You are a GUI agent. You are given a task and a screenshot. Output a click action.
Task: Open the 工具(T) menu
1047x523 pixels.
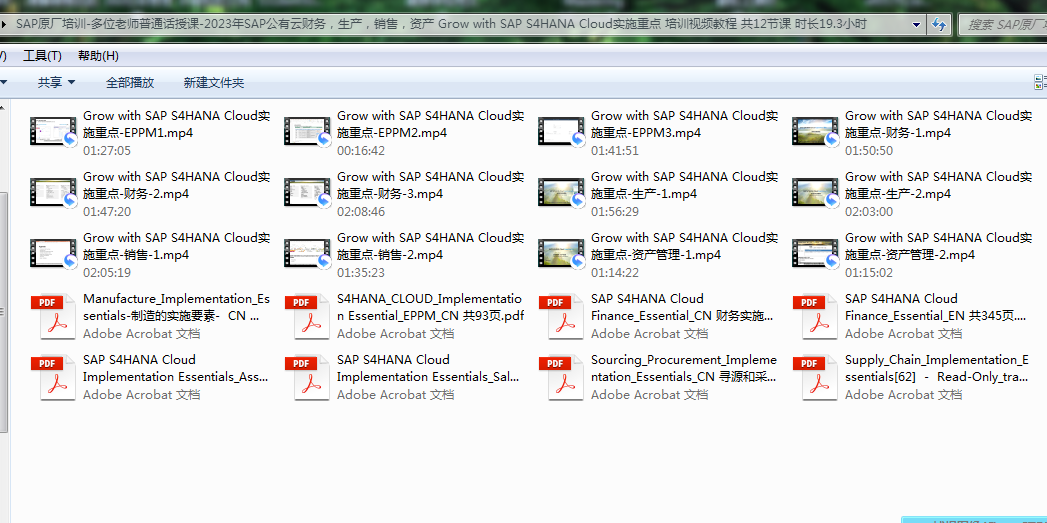coord(42,56)
